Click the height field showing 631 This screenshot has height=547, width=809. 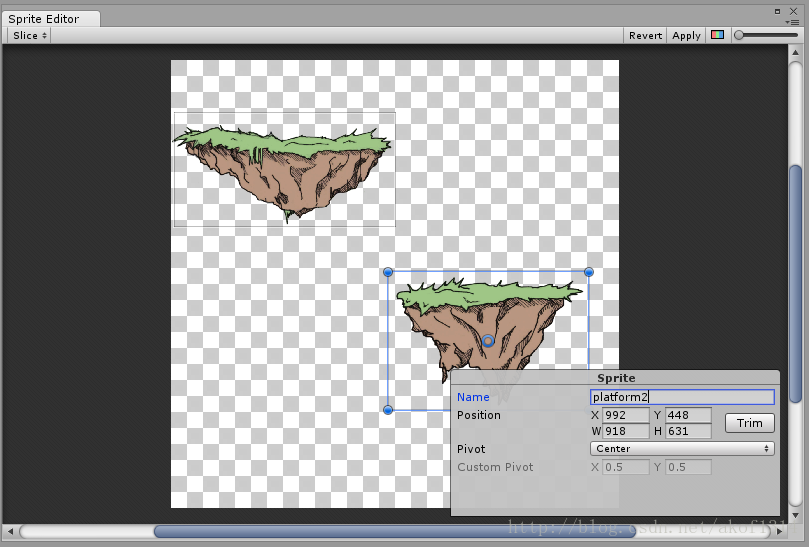pos(688,431)
